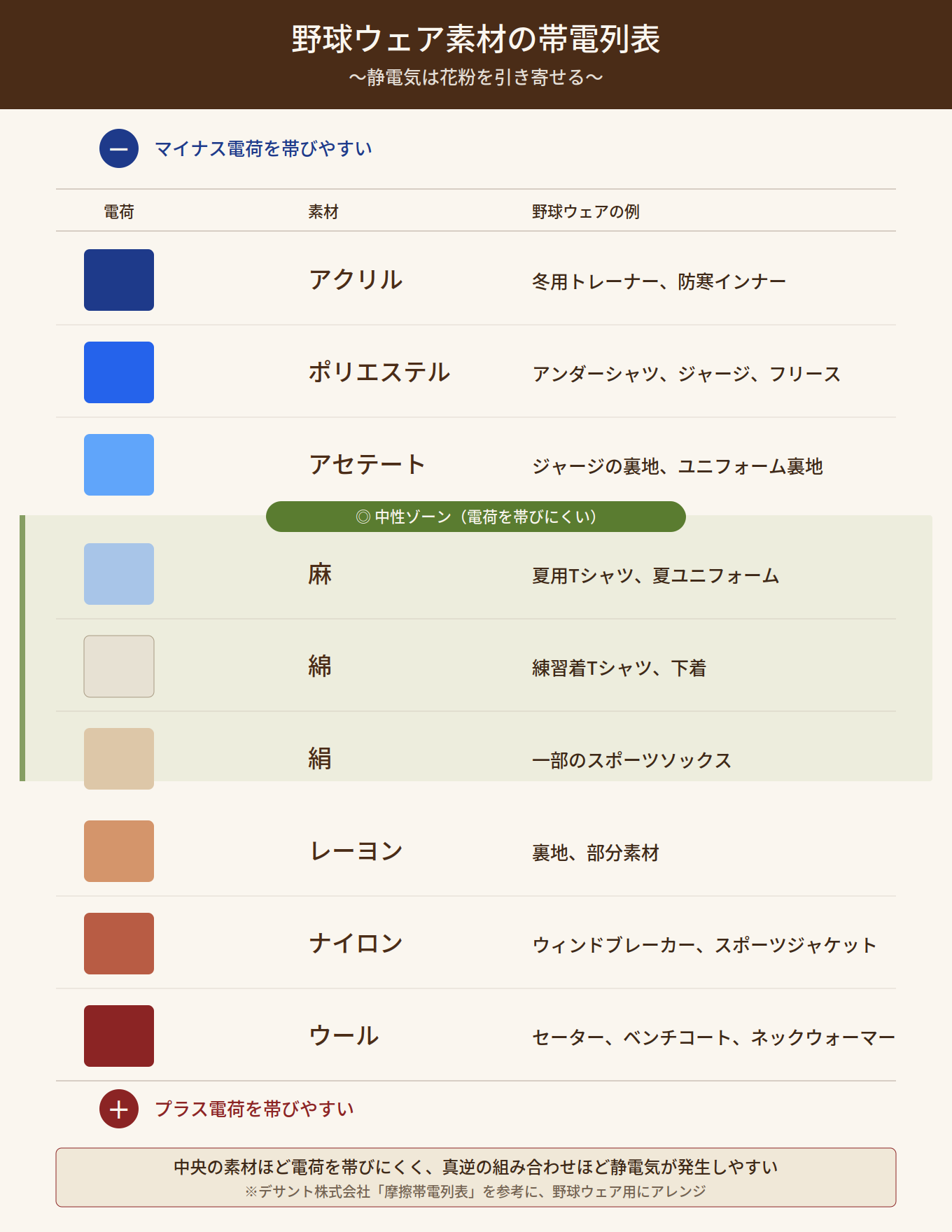The image size is (952, 1232).
Task: Click the プラス電荷を帯びやすい label
Action: pyautogui.click(x=254, y=1109)
